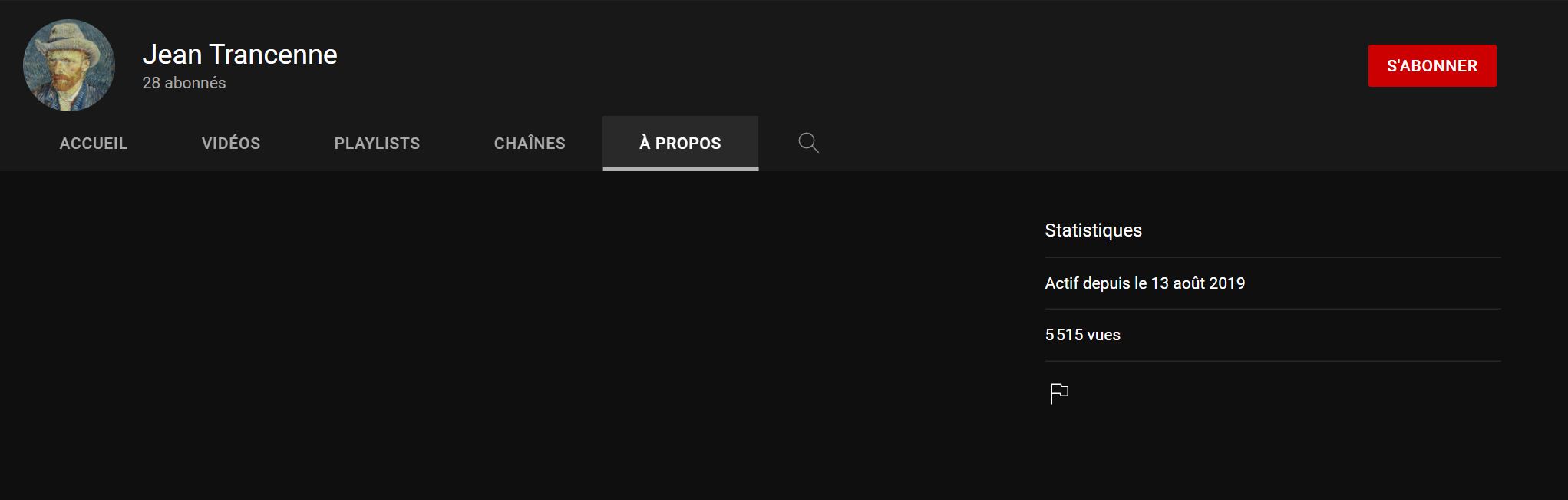1568x500 pixels.
Task: Open the Van Gogh portrait channel avatar
Action: tap(69, 65)
